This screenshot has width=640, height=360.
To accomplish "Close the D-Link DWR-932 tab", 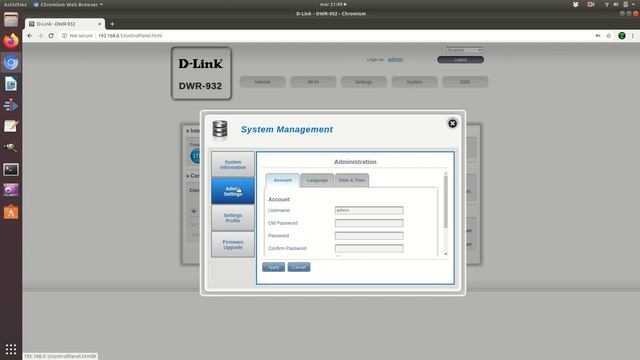I will coord(100,24).
